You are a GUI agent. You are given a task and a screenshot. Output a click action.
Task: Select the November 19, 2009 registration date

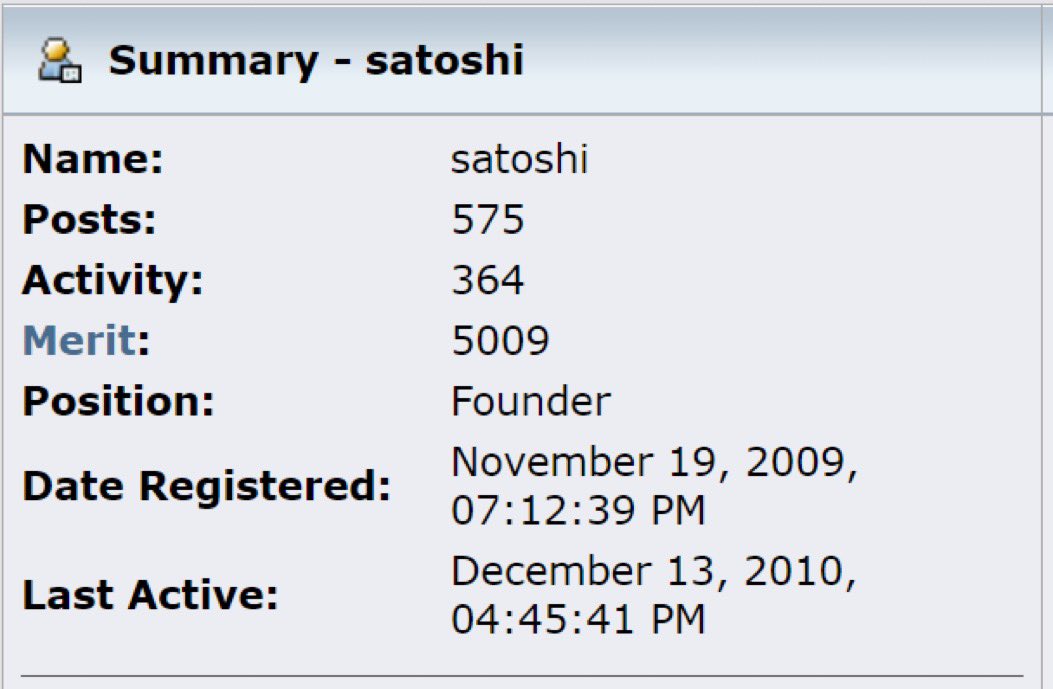click(x=655, y=461)
